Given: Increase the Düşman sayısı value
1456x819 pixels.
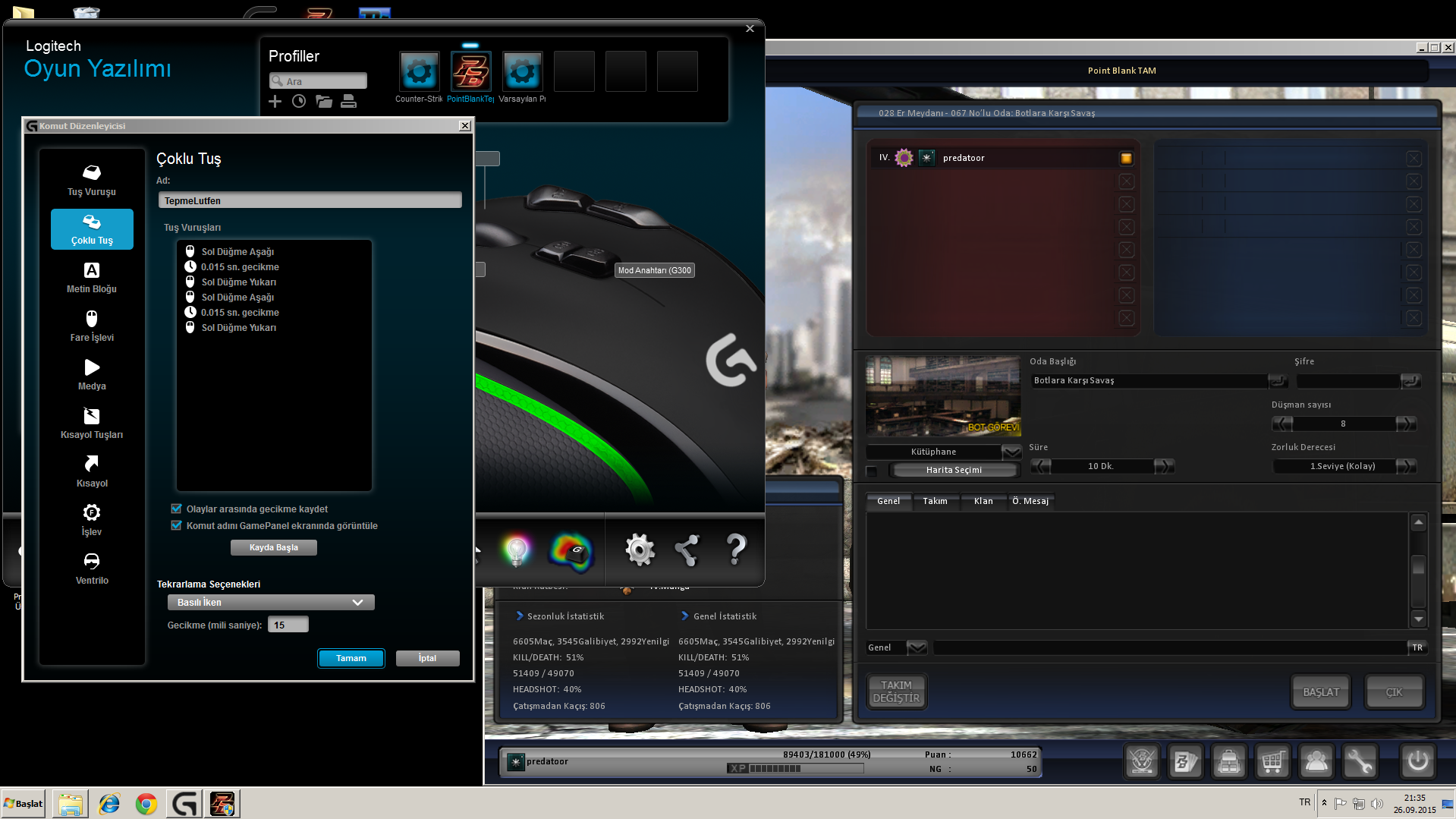Looking at the screenshot, I should tap(1406, 424).
